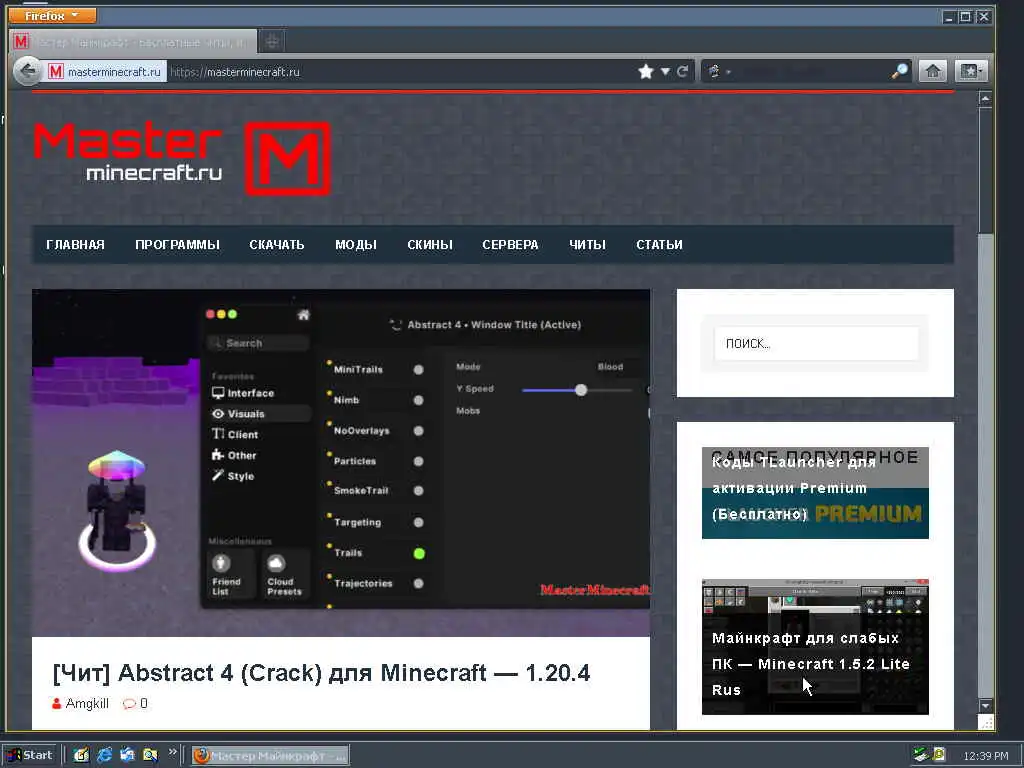Click the Y Speed slider handle
The width and height of the screenshot is (1024, 768).
(581, 390)
